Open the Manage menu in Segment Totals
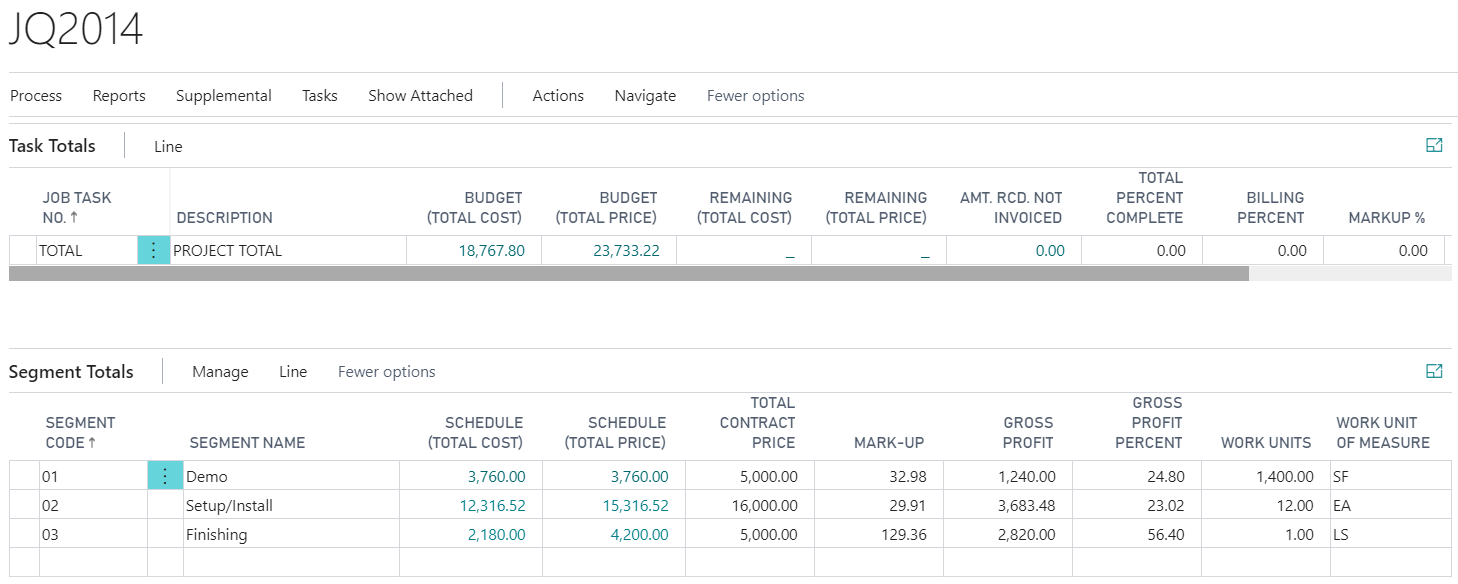This screenshot has width=1458, height=584. pos(220,371)
